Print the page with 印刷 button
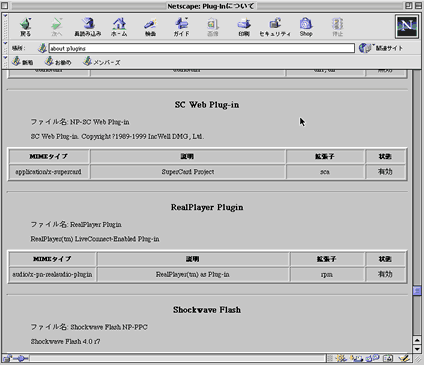Viewport: 424px width, 365px height. click(244, 27)
